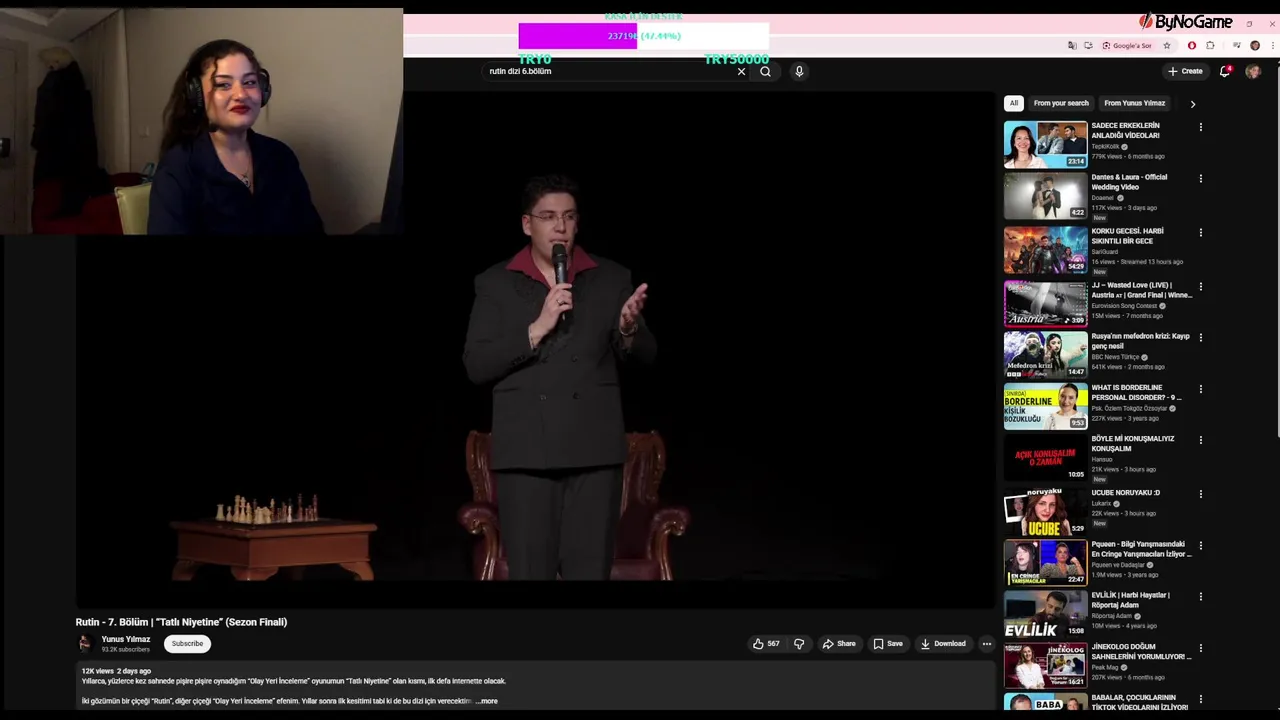The image size is (1280, 720).
Task: Dislike the video with thumbs down
Action: pos(799,644)
